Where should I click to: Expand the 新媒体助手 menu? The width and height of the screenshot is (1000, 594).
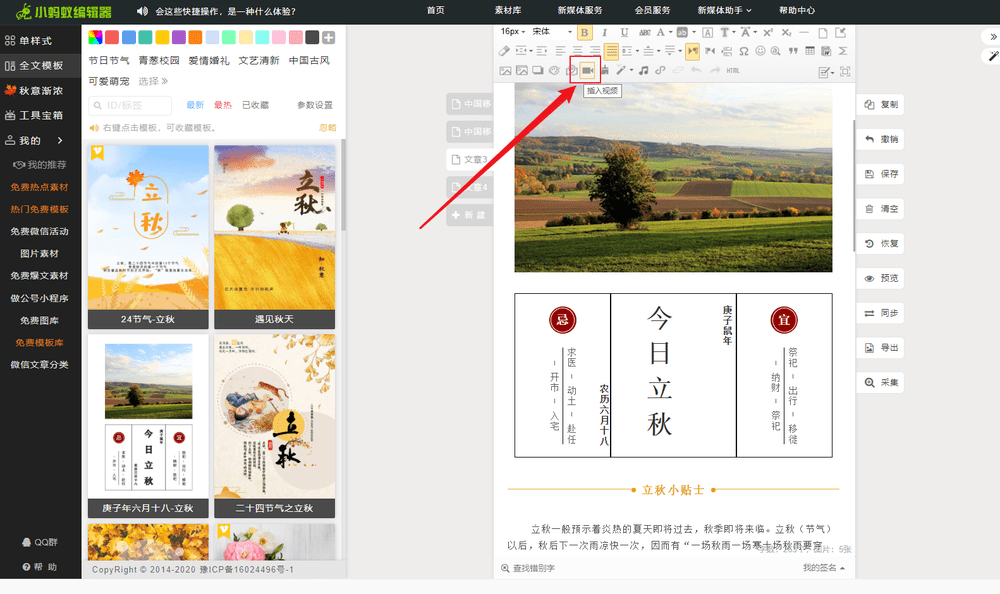click(x=724, y=10)
